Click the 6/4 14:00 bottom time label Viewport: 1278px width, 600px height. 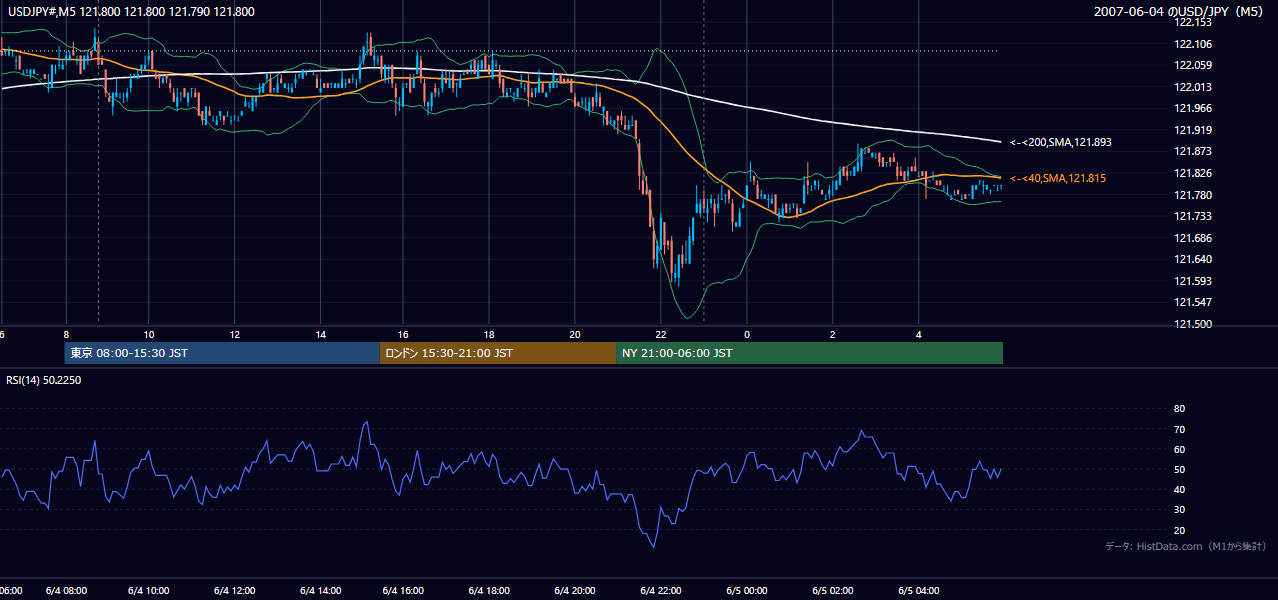[319, 590]
